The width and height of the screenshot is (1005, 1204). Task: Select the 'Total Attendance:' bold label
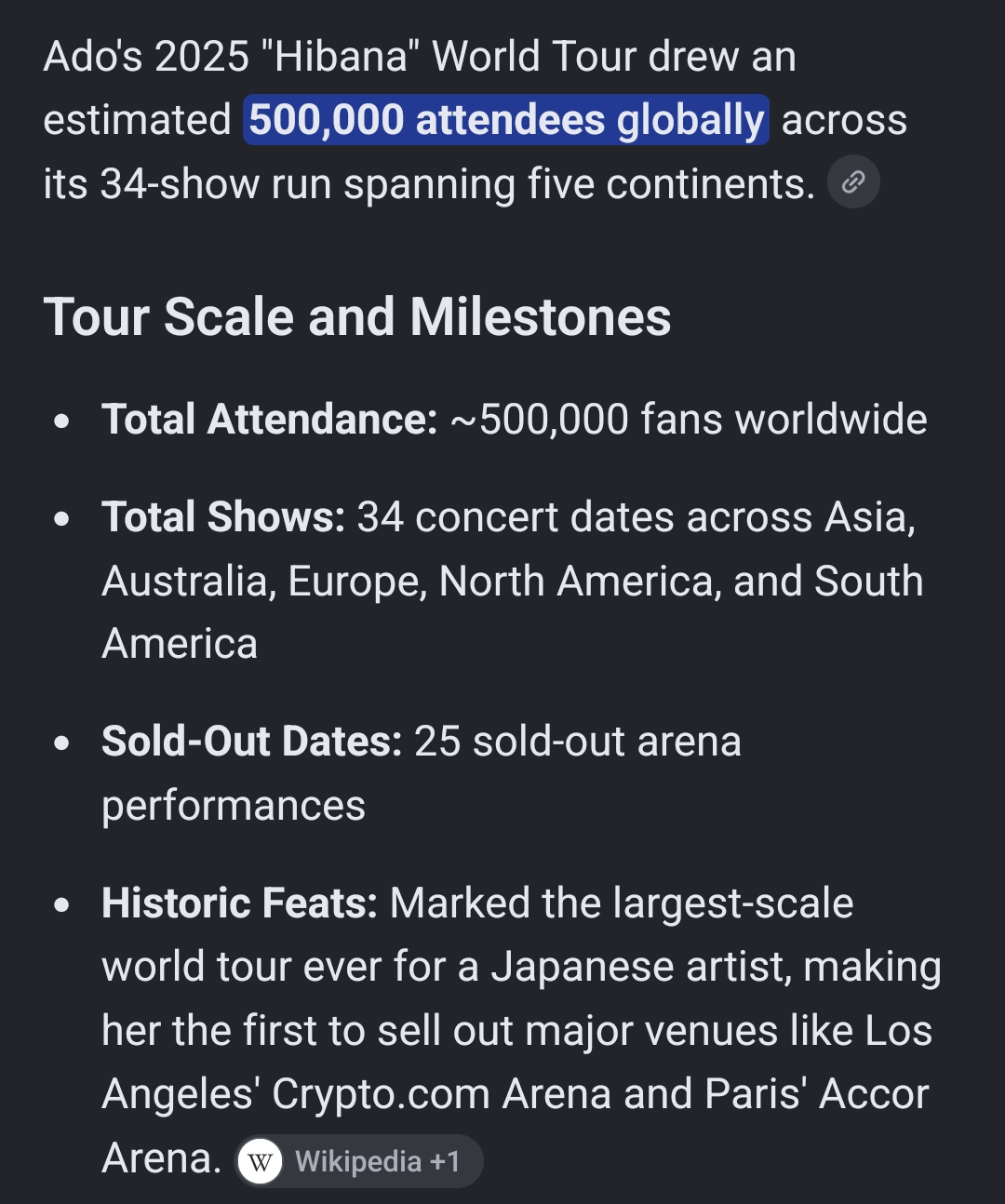(x=269, y=420)
